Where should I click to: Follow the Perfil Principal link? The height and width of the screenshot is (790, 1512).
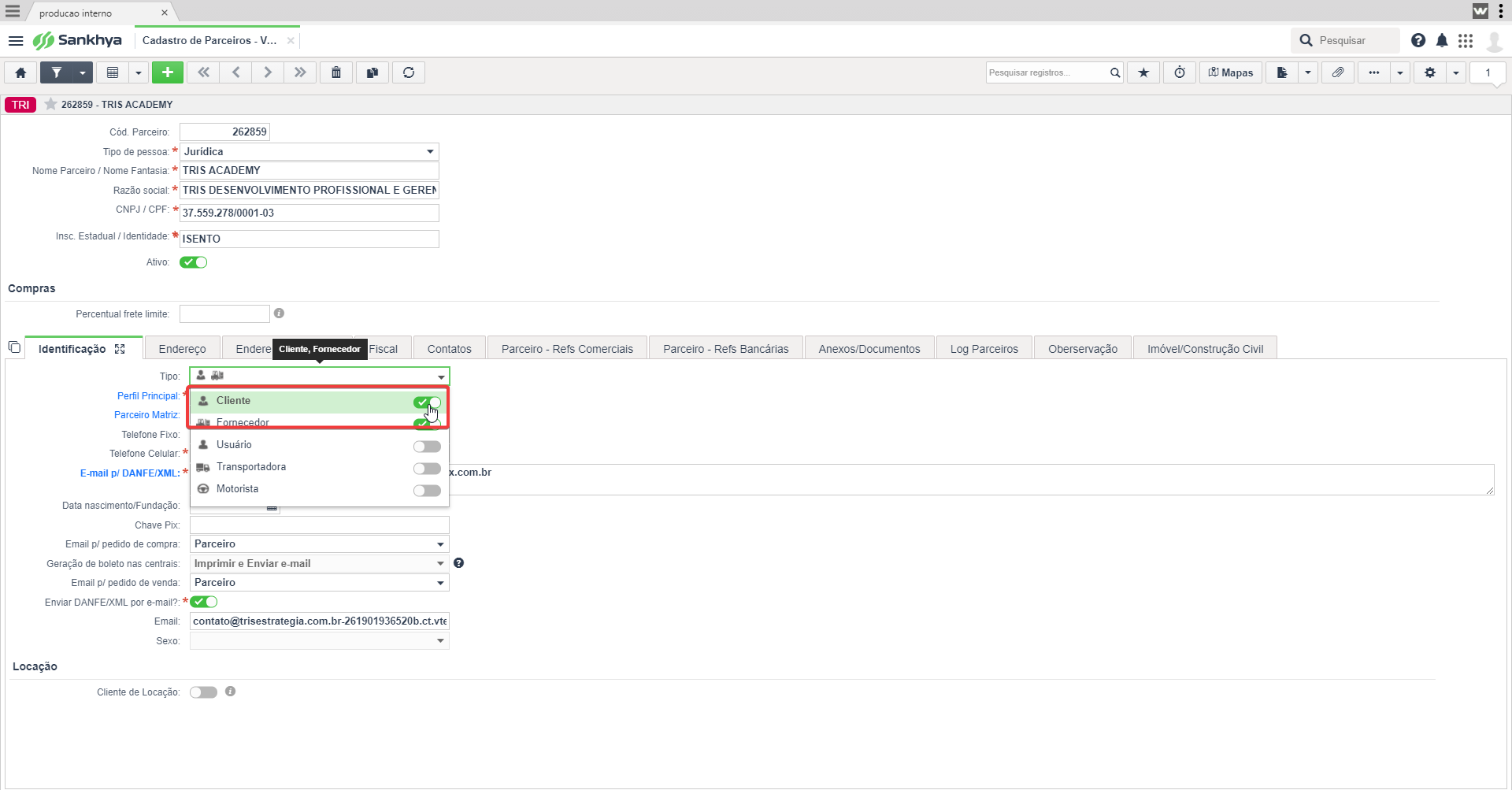148,396
